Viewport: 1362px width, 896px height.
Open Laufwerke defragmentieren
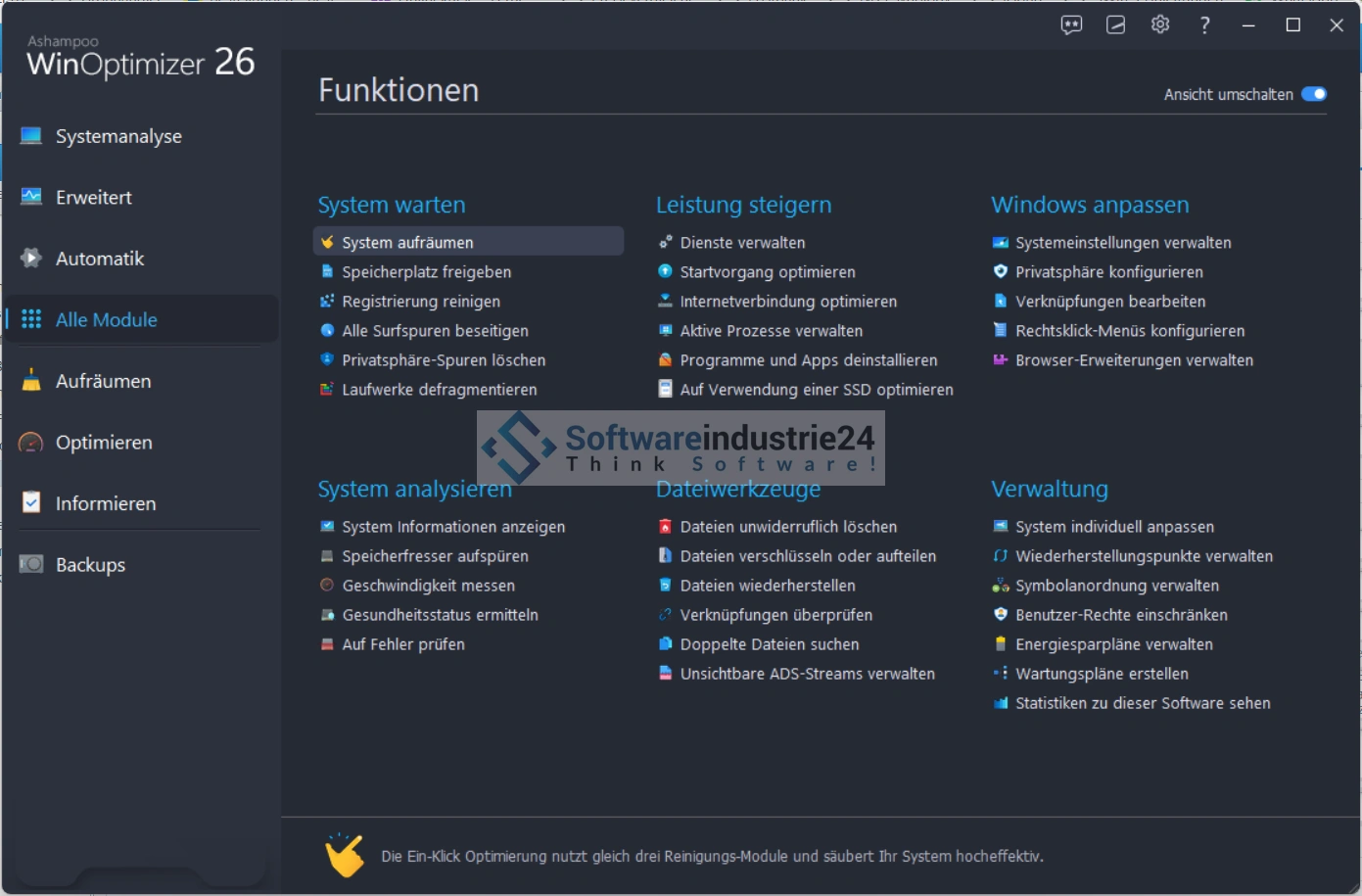coord(439,390)
